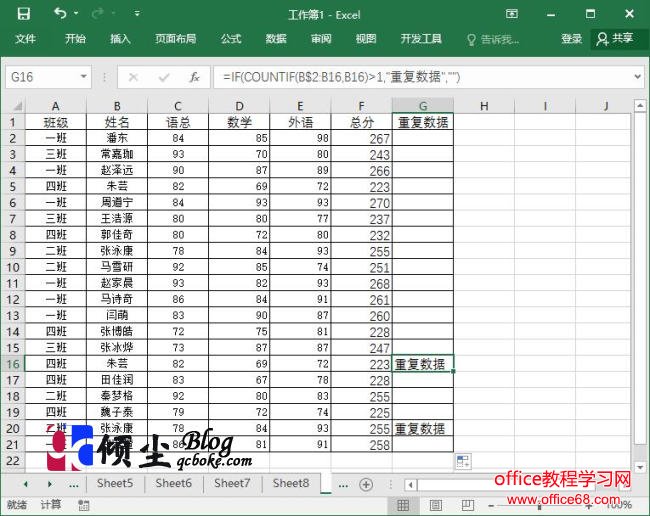Switch to the 开始 ribbon tab
Screen dimensions: 650x516
click(75, 39)
